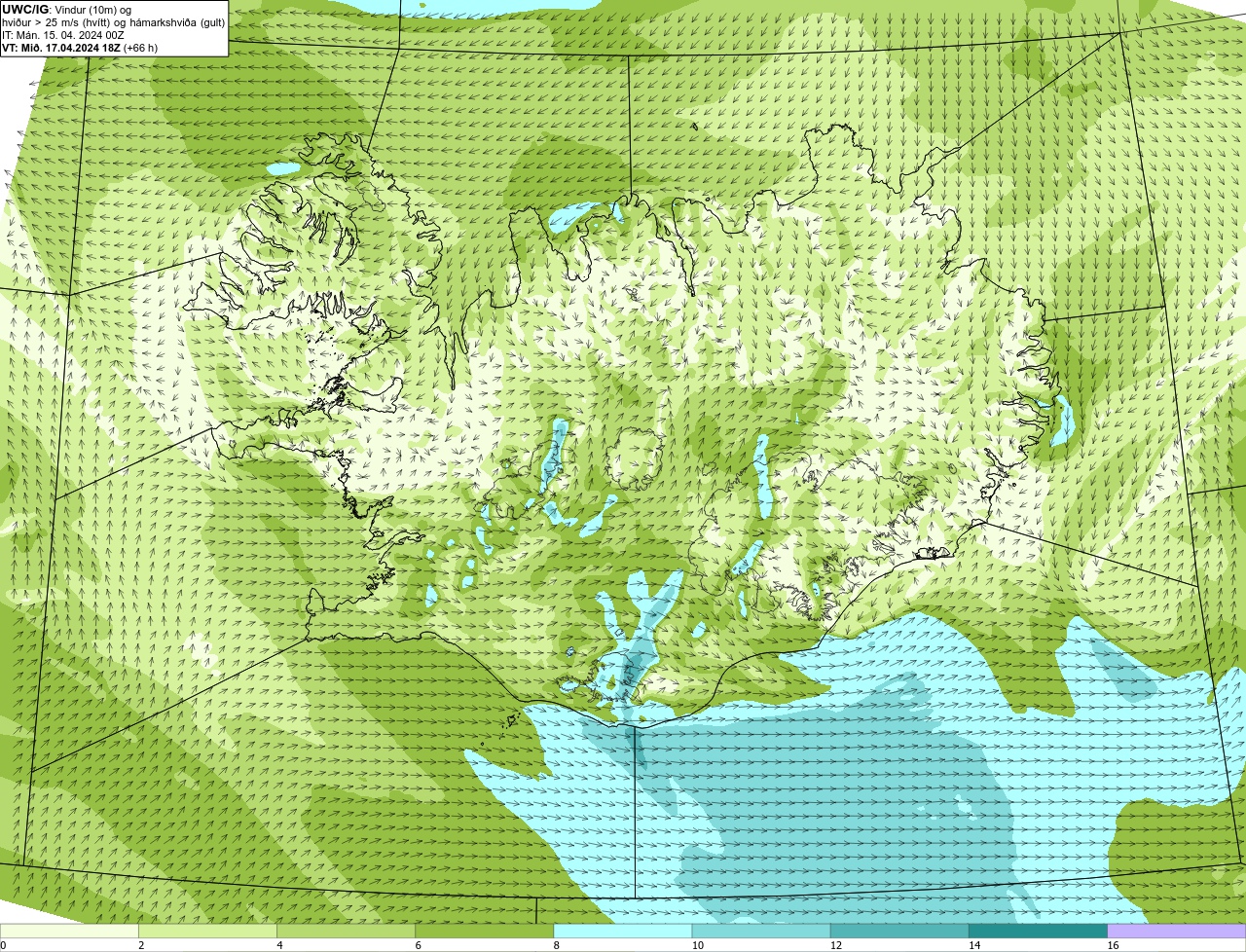This screenshot has width=1246, height=952.
Task: Click the 12–14 m/s teal legend swatch
Action: tap(899, 931)
